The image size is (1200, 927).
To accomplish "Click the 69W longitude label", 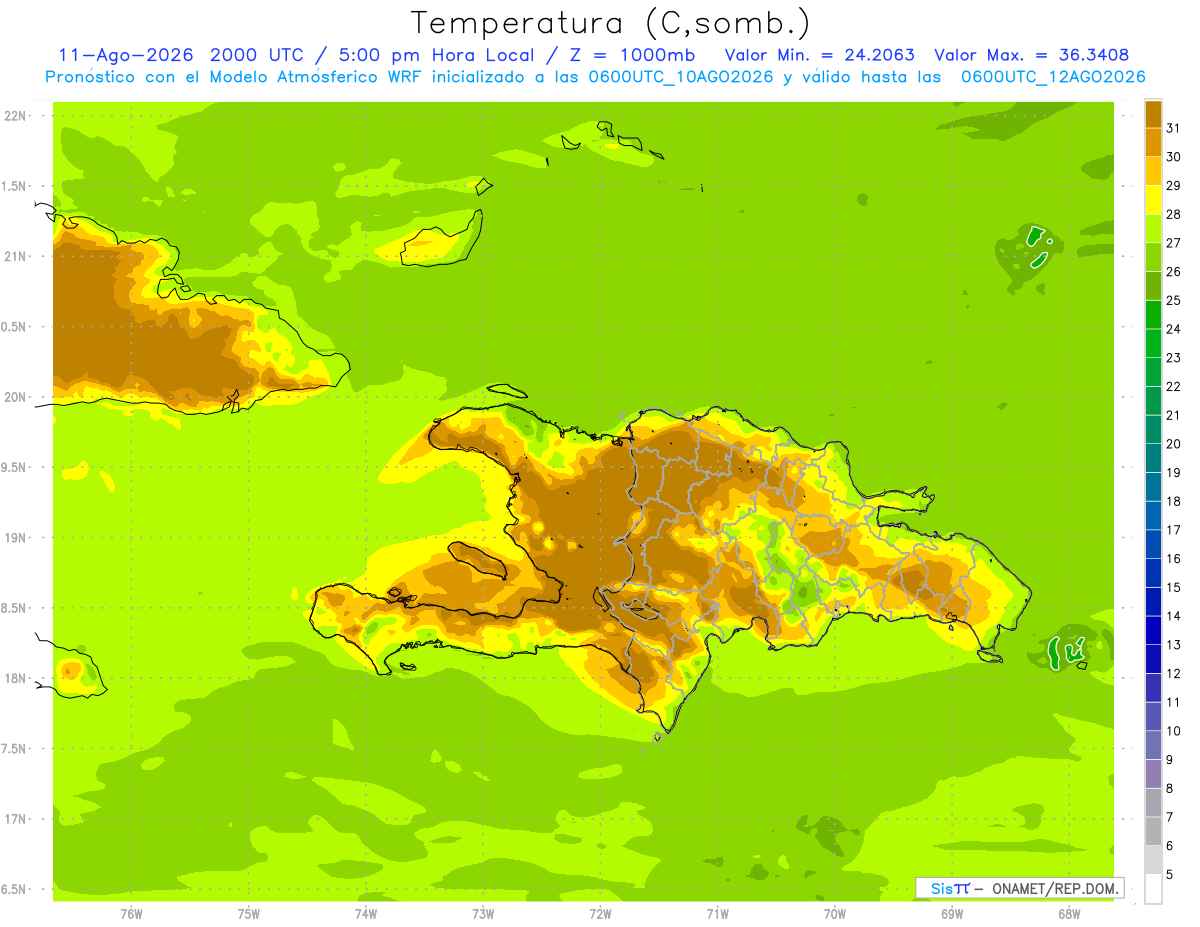I will (952, 912).
